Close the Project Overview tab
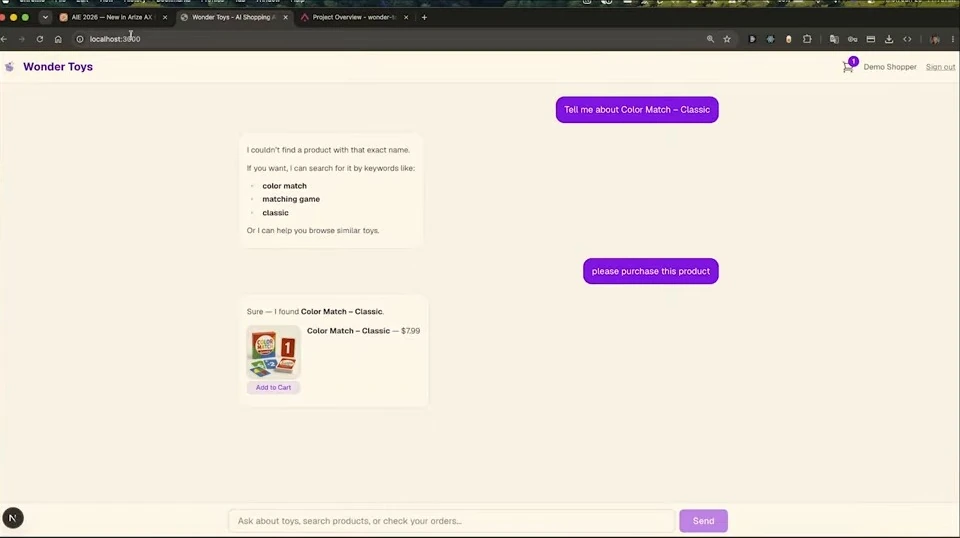Image resolution: width=960 pixels, height=538 pixels. [406, 17]
